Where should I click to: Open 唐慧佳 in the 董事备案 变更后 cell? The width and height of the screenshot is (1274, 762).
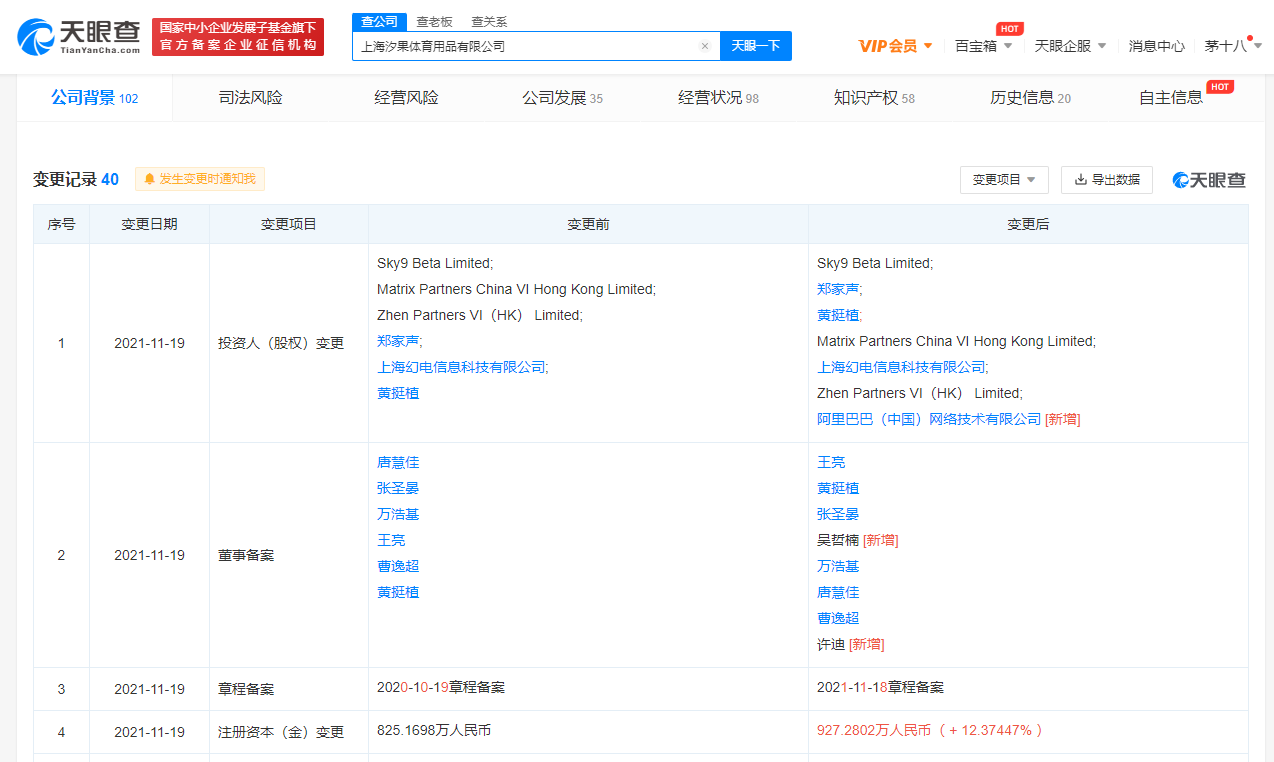pos(838,592)
